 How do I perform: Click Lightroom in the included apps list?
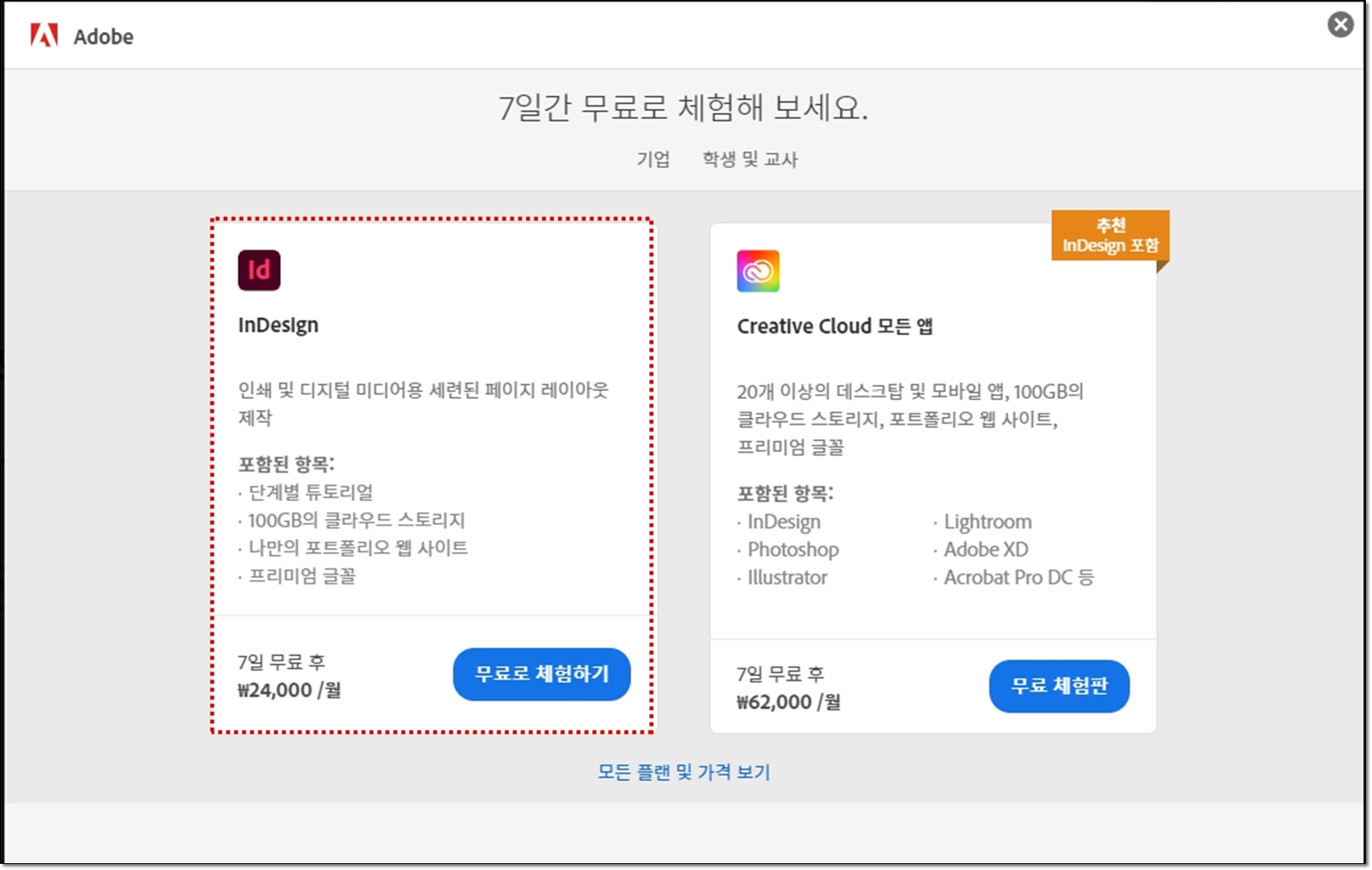coord(988,522)
